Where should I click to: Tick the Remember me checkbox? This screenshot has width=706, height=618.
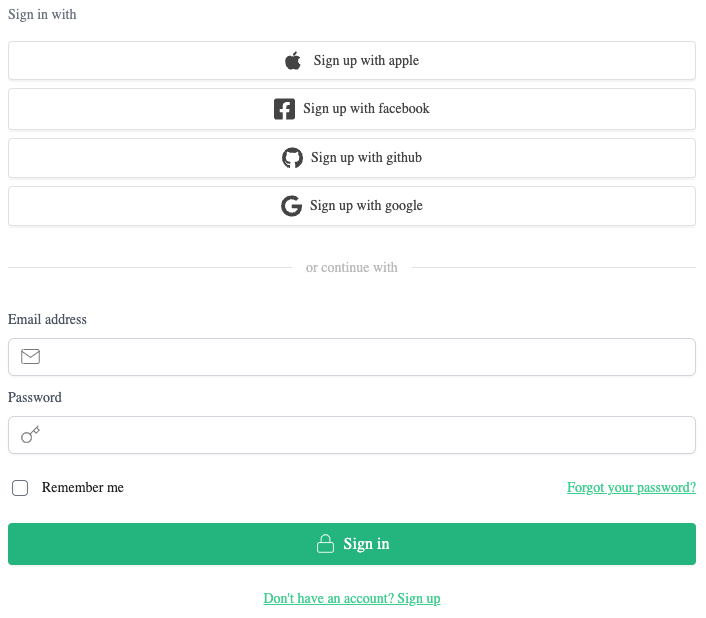coord(20,488)
